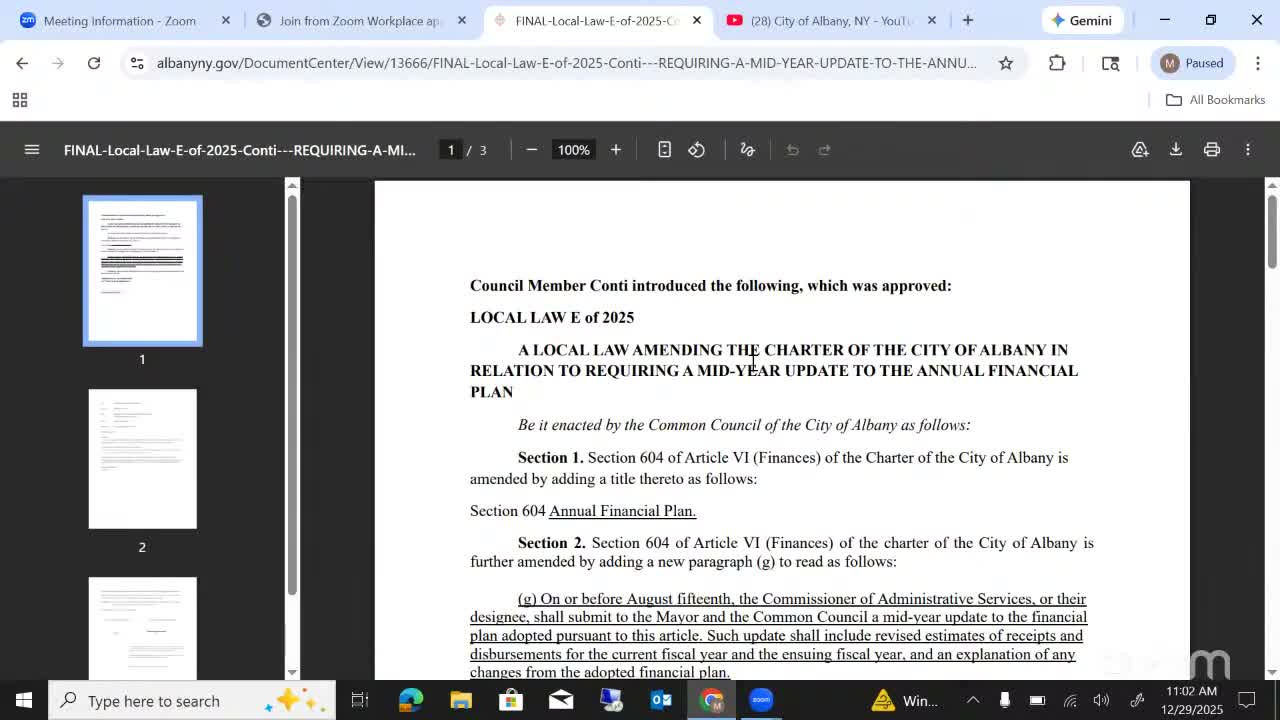1280x720 pixels.
Task: Download the PDF document
Action: tap(1176, 149)
